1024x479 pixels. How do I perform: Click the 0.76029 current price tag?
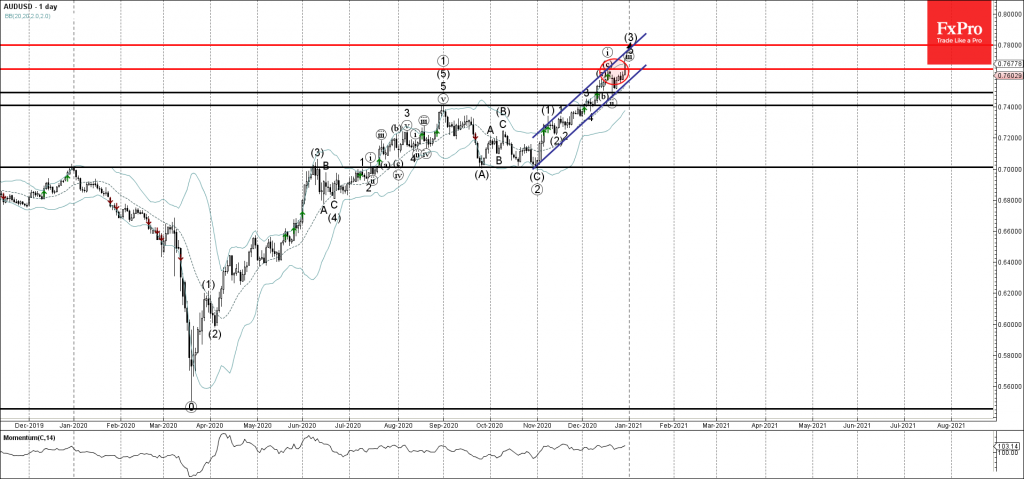pos(1007,75)
